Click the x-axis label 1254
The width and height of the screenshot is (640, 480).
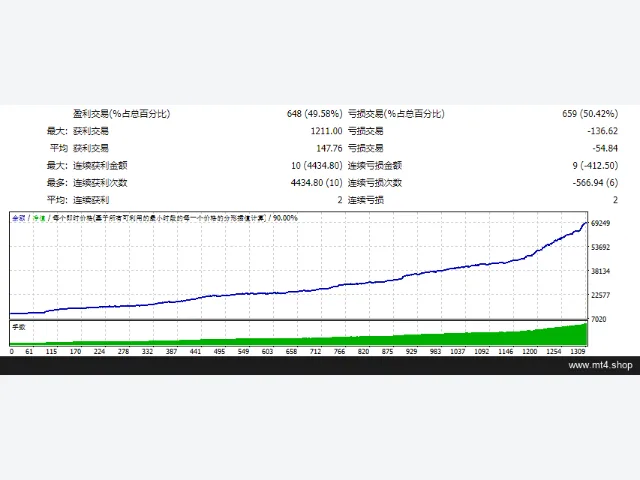pyautogui.click(x=554, y=351)
